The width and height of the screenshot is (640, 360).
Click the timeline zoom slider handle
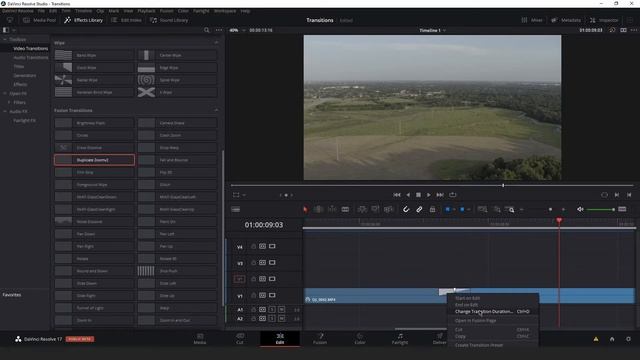pos(550,209)
